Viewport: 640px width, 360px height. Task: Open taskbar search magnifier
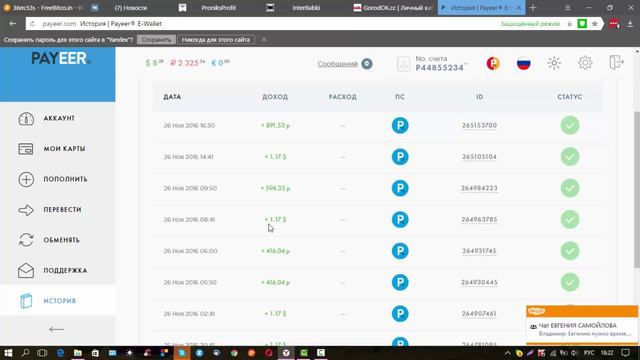pos(25,353)
